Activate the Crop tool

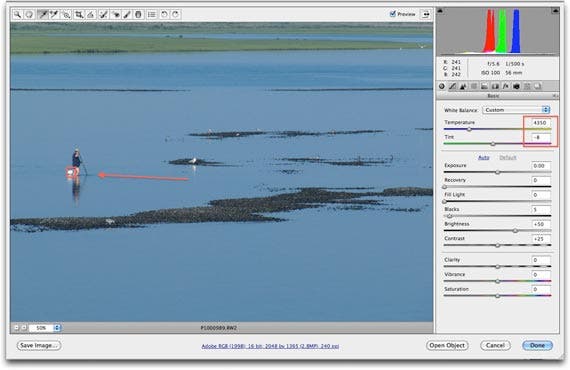point(79,15)
